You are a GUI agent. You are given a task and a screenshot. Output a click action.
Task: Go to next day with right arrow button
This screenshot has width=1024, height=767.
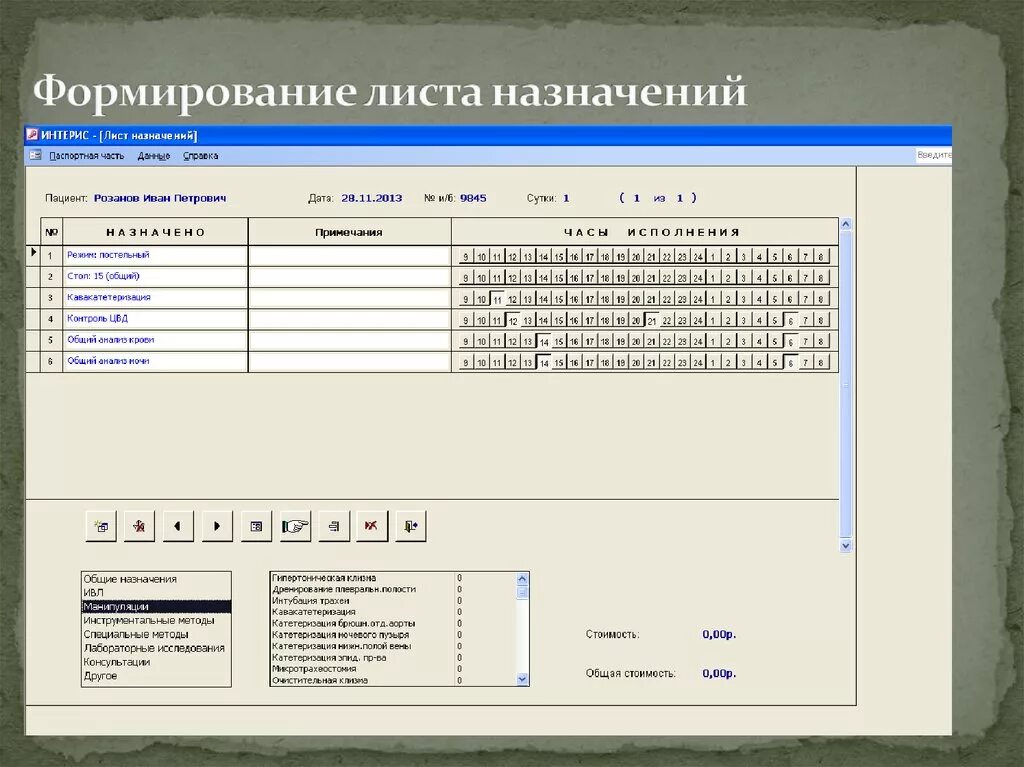pos(217,526)
